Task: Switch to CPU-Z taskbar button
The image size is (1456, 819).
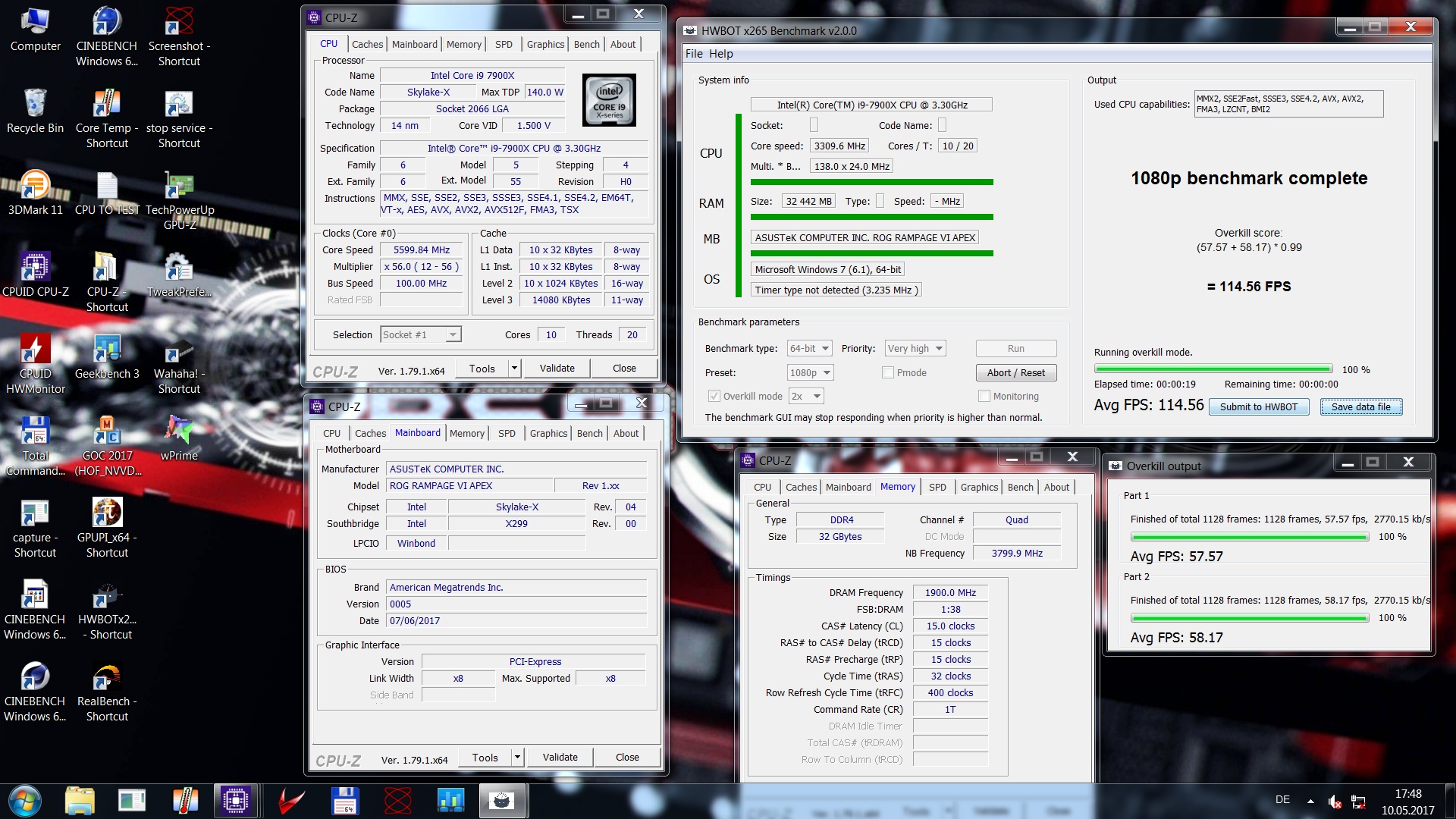Action: tap(236, 801)
